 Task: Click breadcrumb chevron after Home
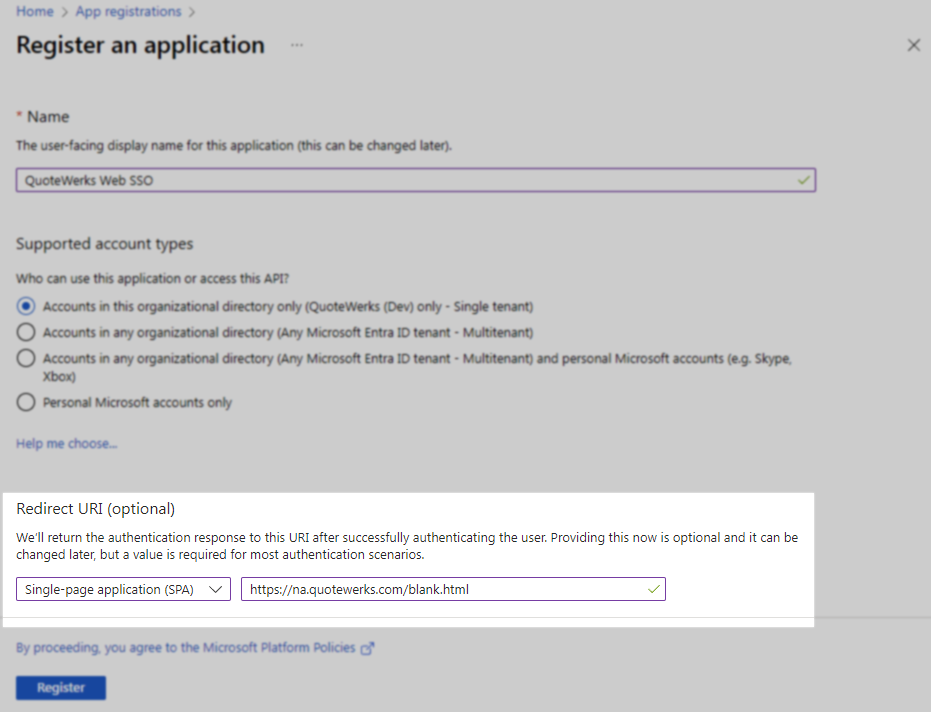[x=65, y=12]
